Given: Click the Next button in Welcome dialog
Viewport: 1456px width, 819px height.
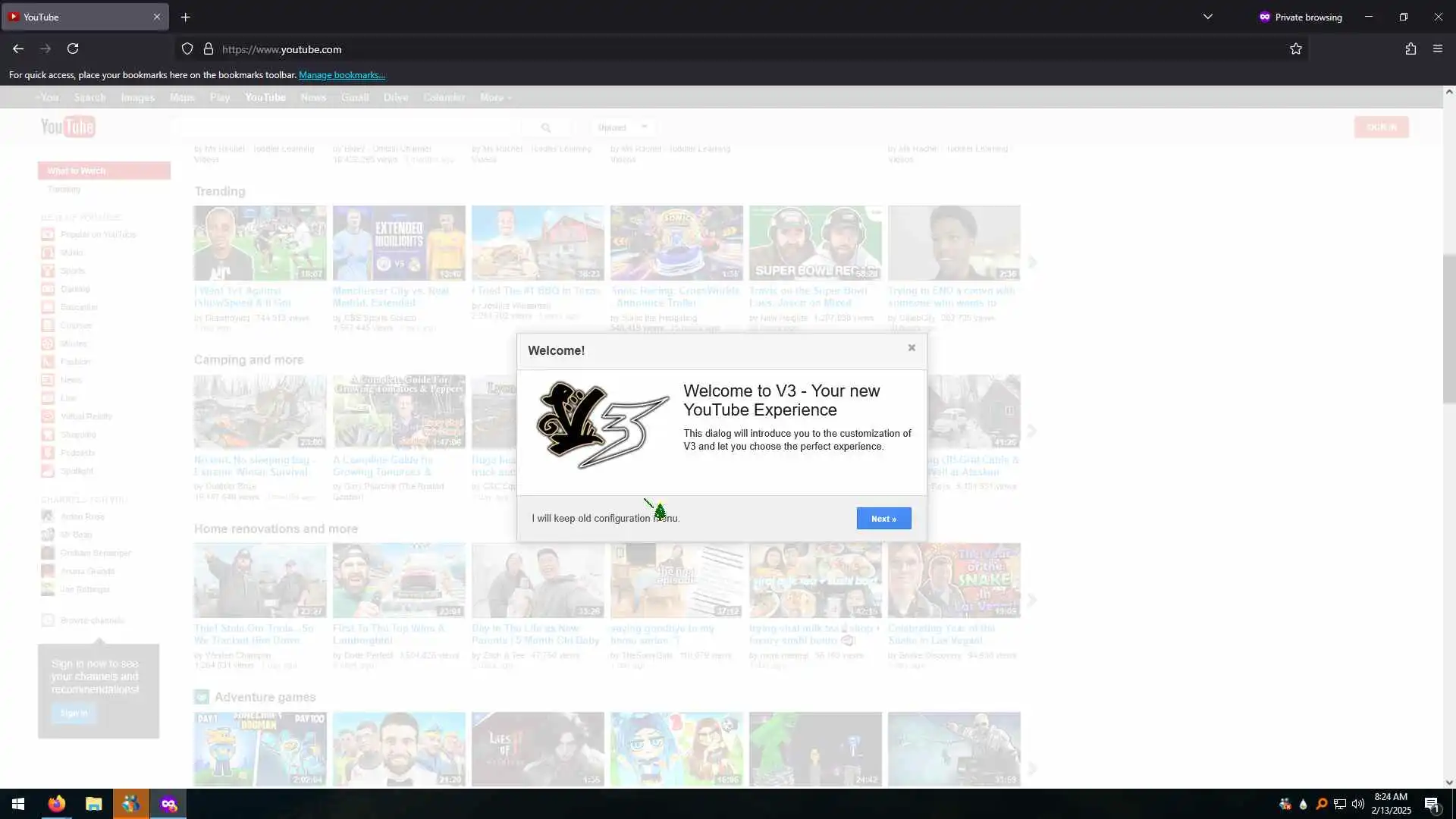Looking at the screenshot, I should pos(883,519).
